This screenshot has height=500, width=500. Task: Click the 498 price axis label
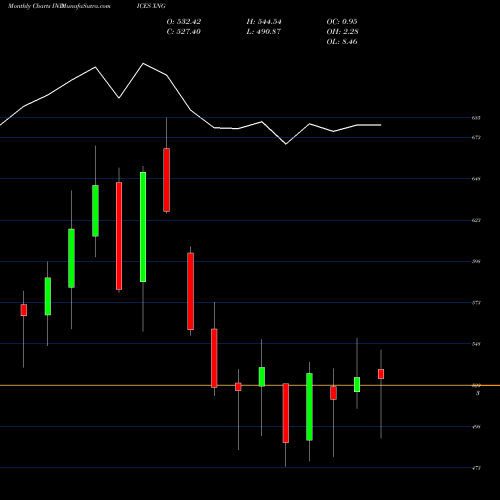476,426
